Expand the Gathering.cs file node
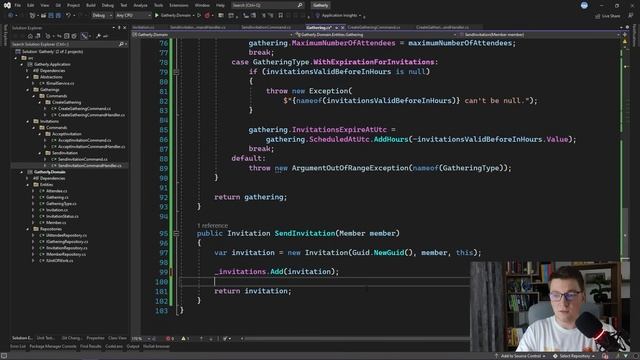 pos(33,197)
